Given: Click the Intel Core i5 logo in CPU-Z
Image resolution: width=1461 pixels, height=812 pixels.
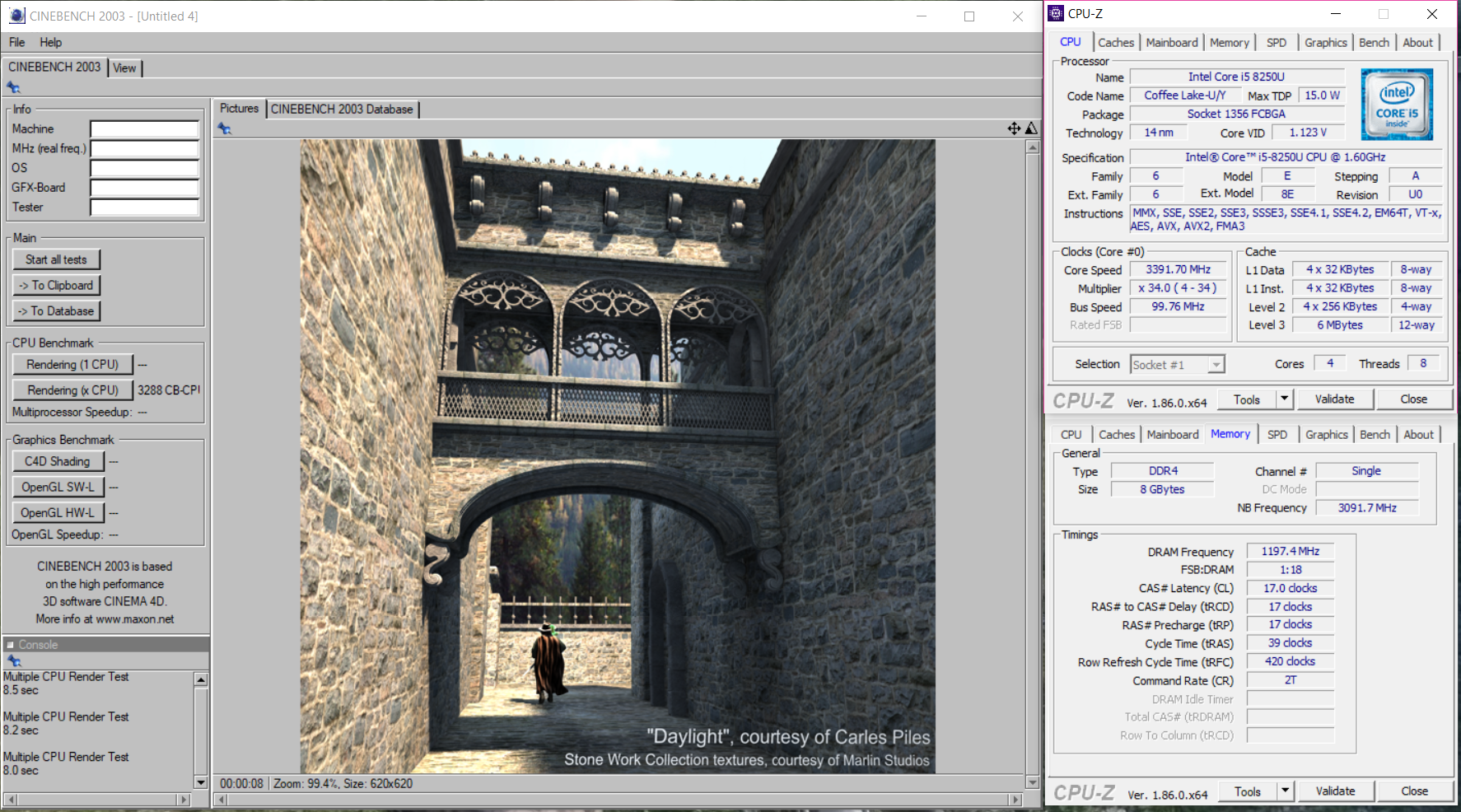Looking at the screenshot, I should tap(1397, 104).
